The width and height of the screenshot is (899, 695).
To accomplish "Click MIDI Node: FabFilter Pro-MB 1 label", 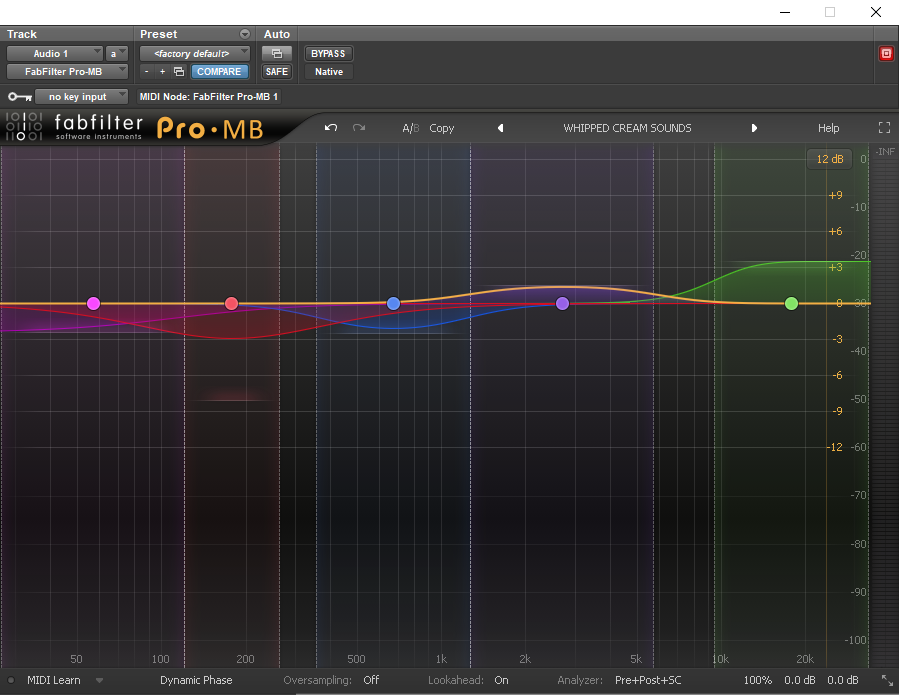I will pos(209,96).
